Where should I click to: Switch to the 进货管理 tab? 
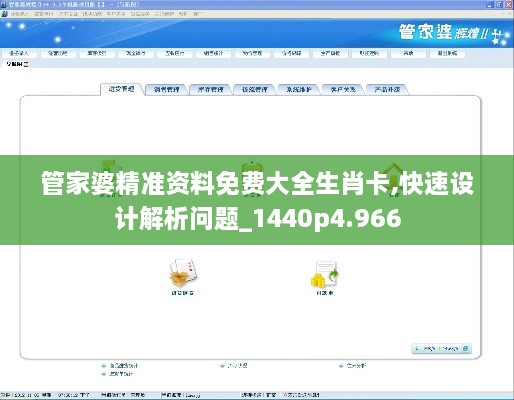(122, 89)
